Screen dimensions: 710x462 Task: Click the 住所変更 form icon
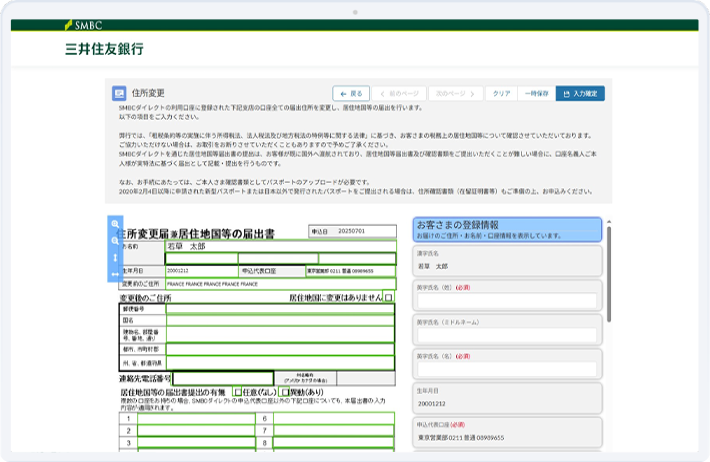[119, 93]
